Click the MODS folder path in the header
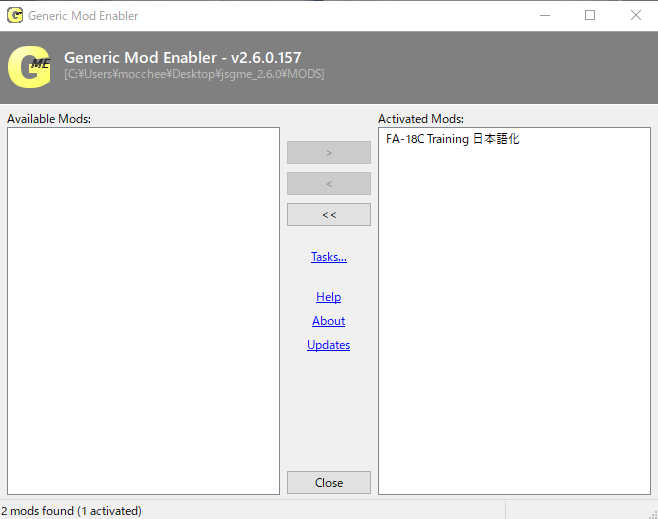658x519 pixels. pos(194,74)
